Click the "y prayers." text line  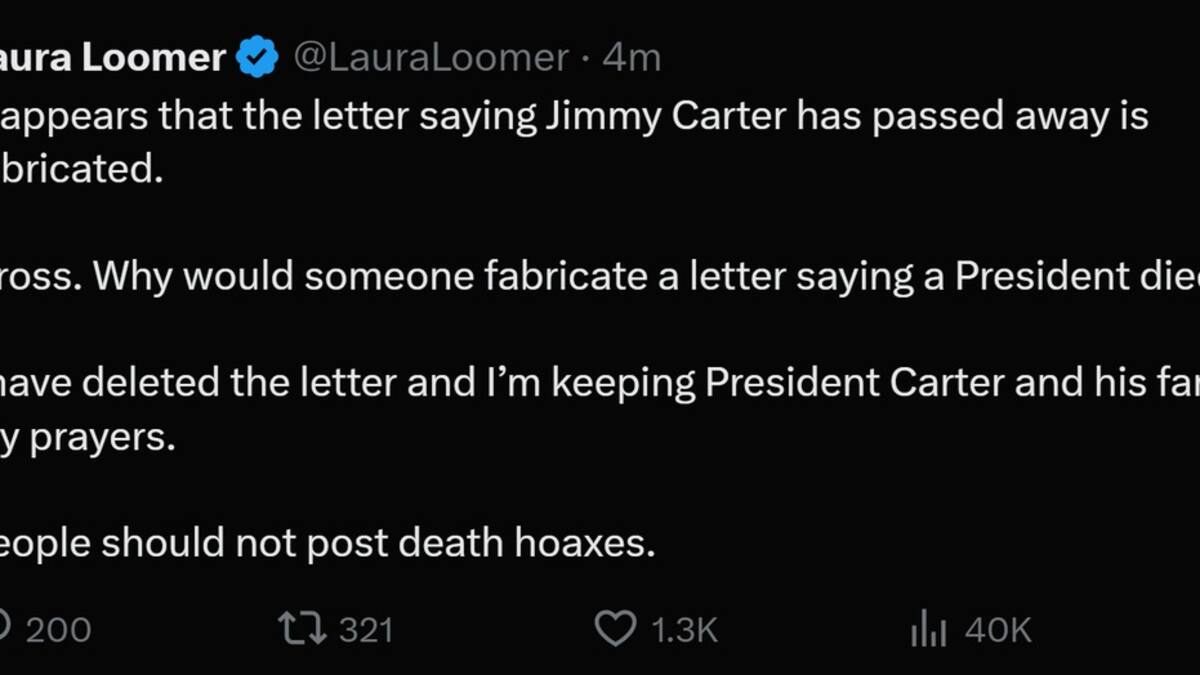point(88,437)
